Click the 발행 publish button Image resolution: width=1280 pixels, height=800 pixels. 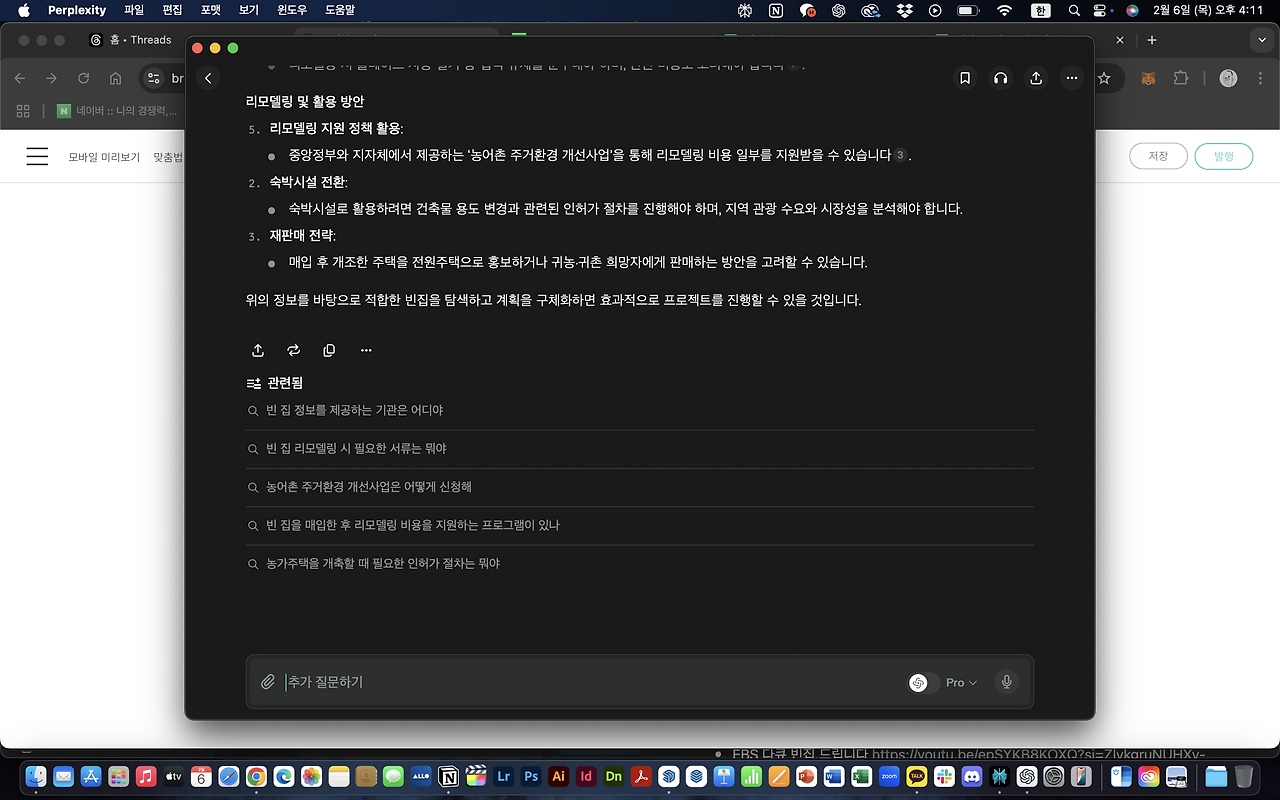[x=1223, y=156]
